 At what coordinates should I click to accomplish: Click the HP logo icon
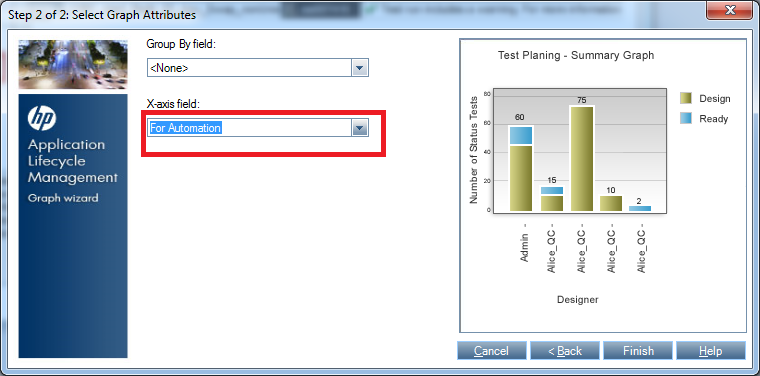tap(42, 118)
